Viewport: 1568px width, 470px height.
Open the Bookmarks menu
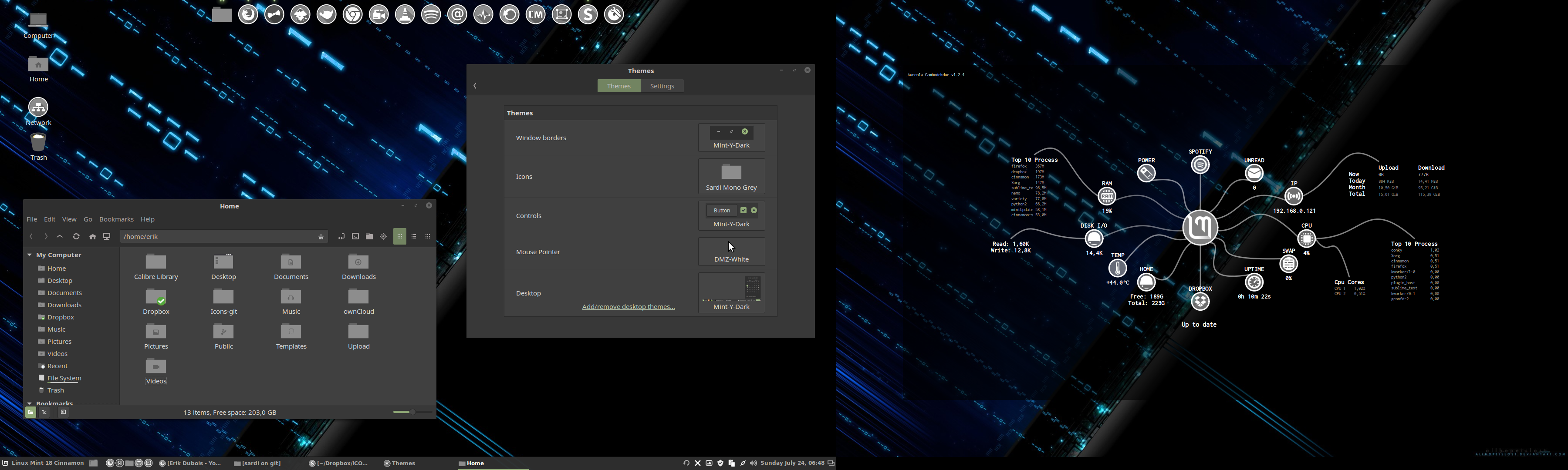click(x=116, y=219)
